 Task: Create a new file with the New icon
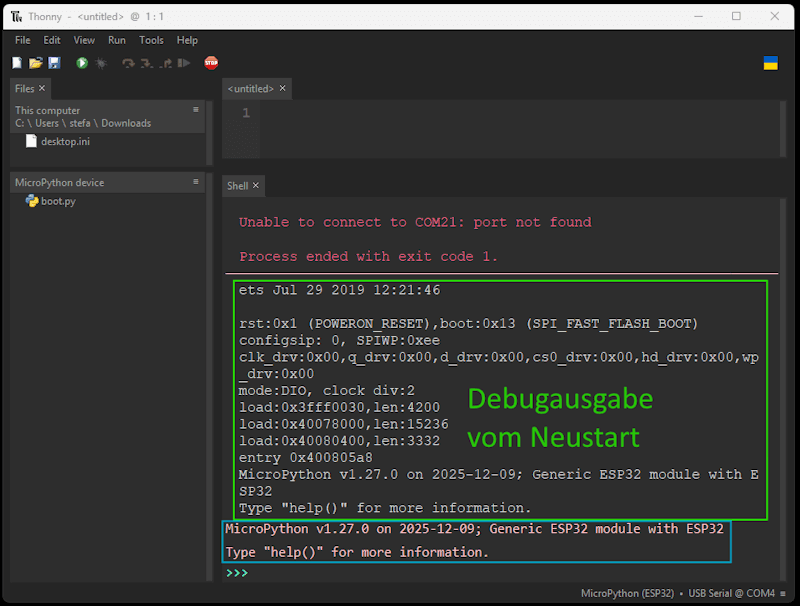pos(16,63)
